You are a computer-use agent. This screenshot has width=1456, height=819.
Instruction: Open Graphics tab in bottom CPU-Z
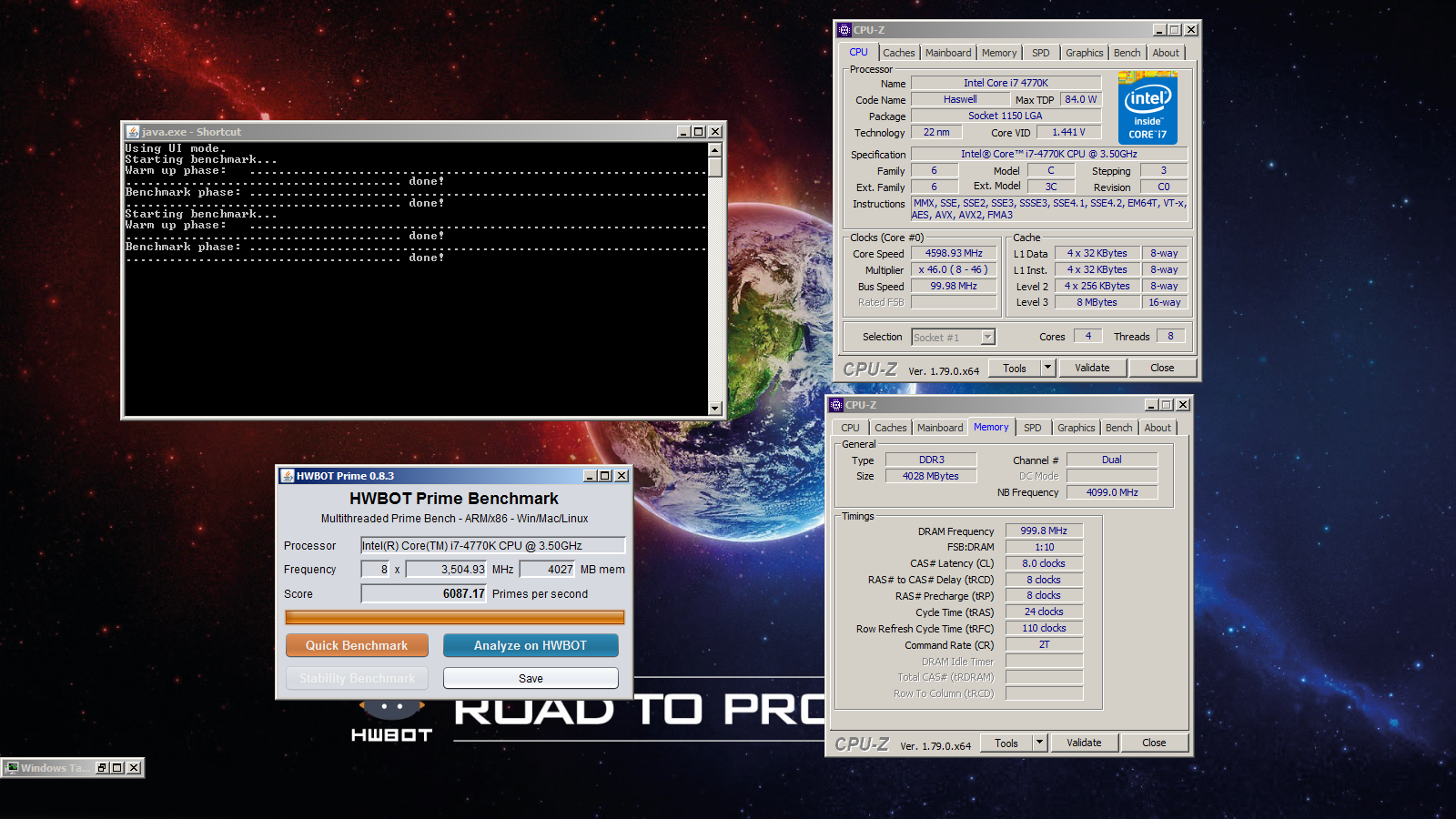tap(1077, 428)
